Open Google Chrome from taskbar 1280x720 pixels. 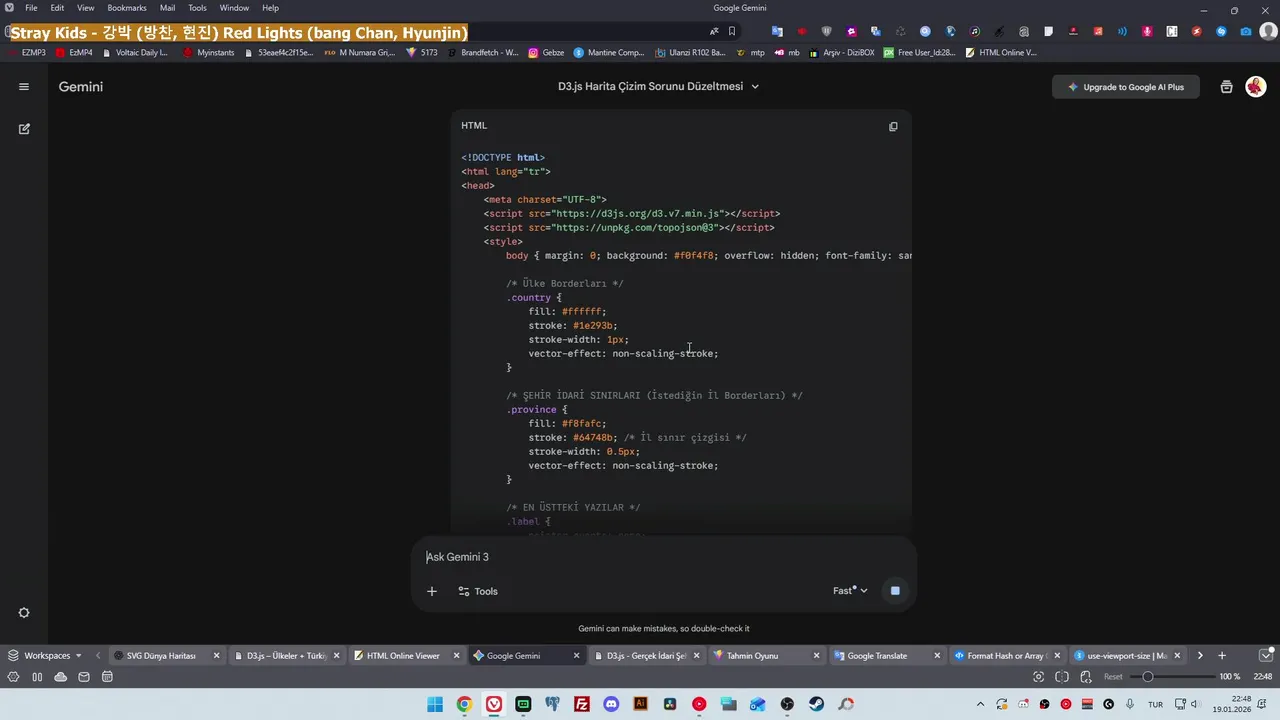pyautogui.click(x=464, y=704)
